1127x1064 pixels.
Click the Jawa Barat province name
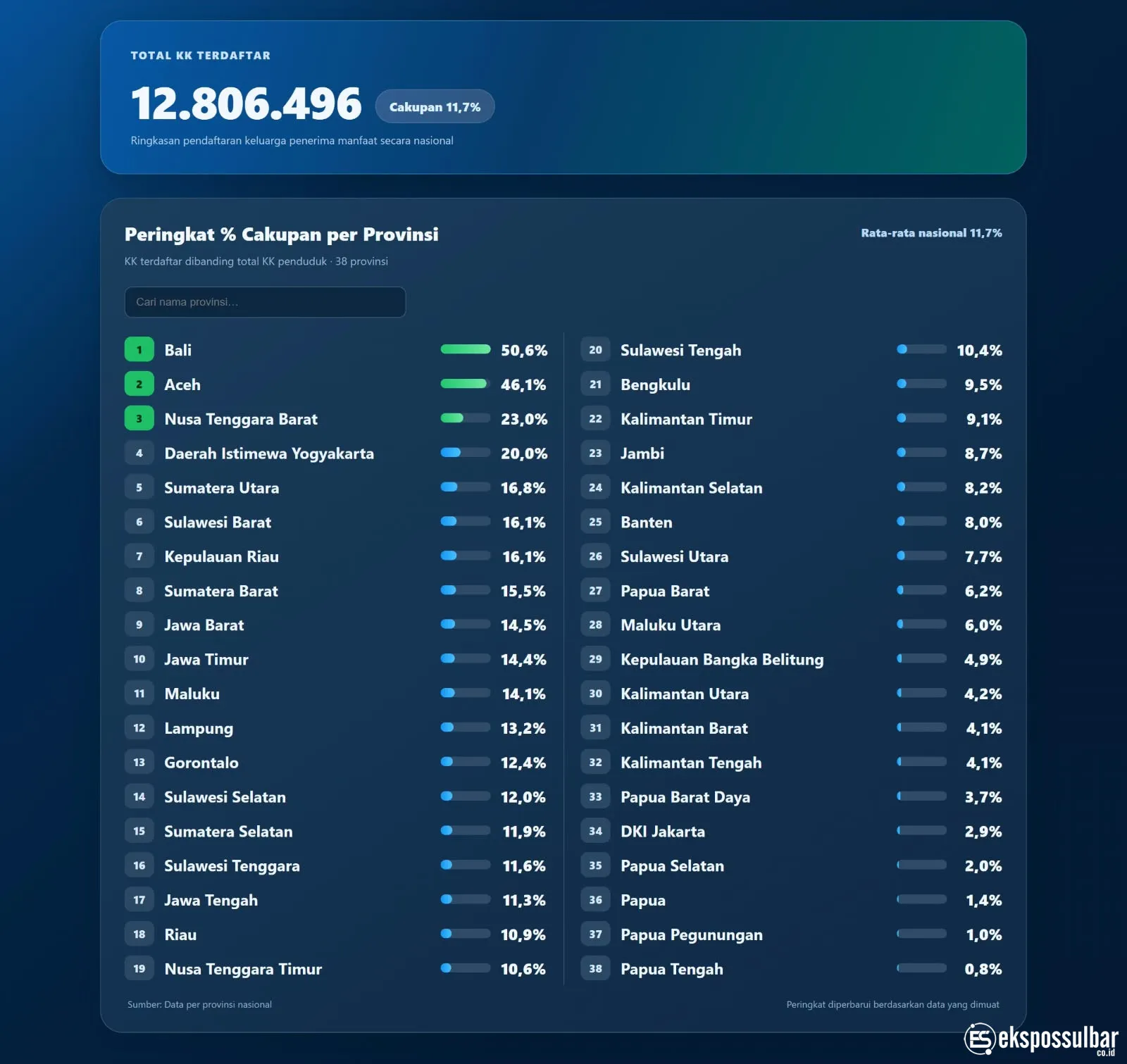click(x=204, y=625)
